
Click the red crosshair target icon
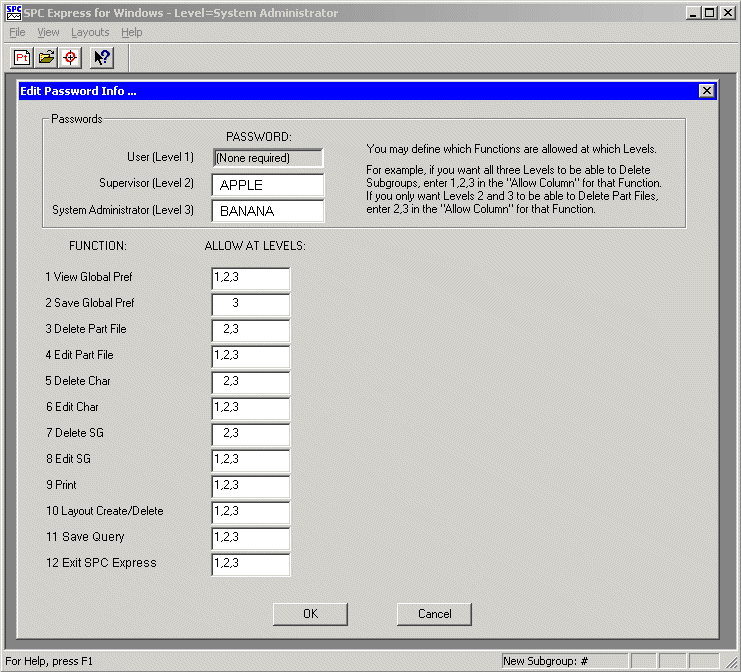coord(70,58)
